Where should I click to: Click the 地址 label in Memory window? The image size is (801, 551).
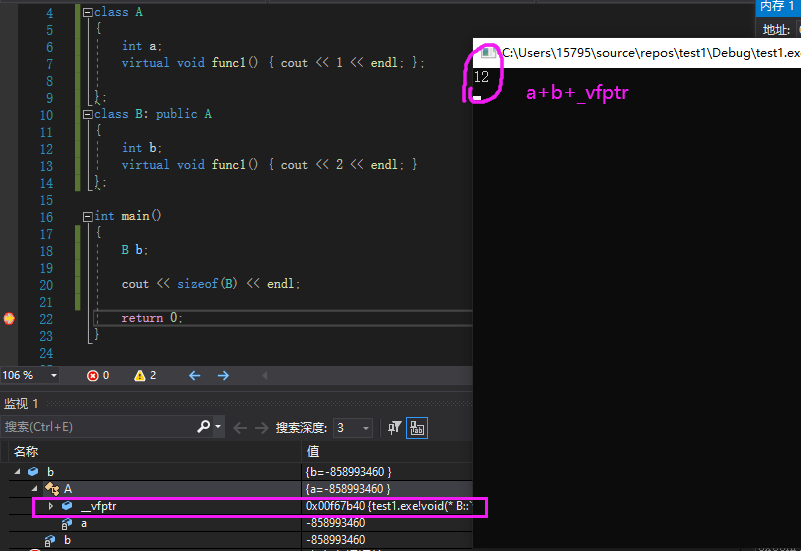776,30
